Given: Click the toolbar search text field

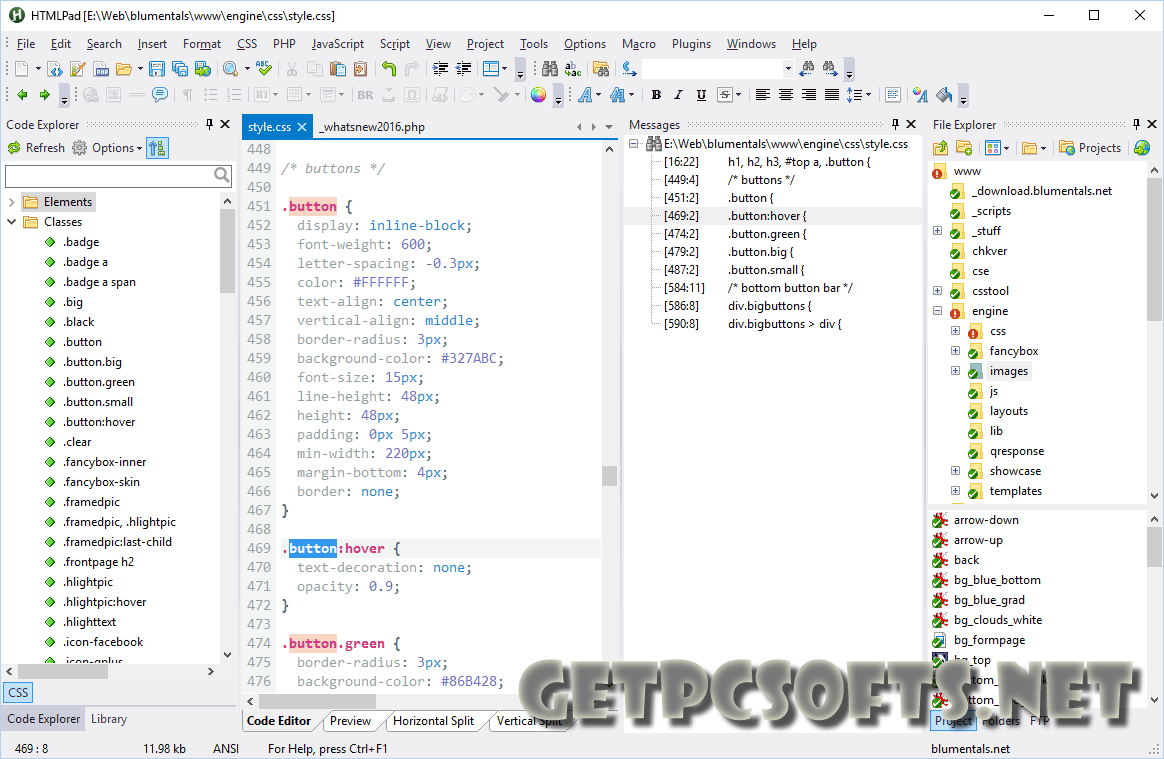Looking at the screenshot, I should click(x=711, y=69).
